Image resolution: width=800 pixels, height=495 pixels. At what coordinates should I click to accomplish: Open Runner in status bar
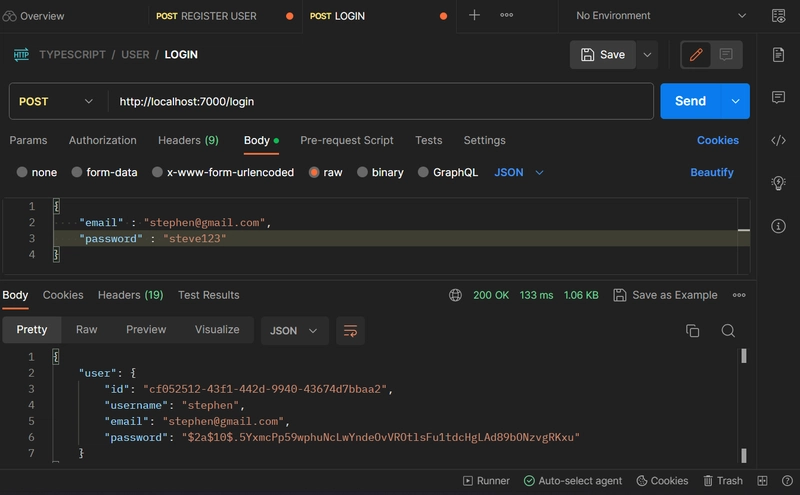(x=486, y=481)
